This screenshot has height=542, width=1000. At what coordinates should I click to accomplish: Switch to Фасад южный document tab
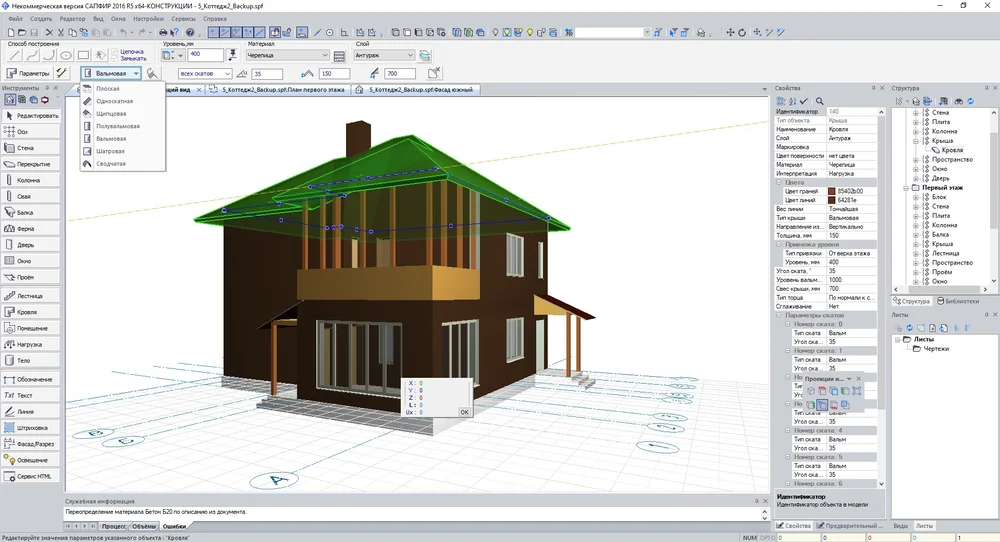[x=416, y=90]
